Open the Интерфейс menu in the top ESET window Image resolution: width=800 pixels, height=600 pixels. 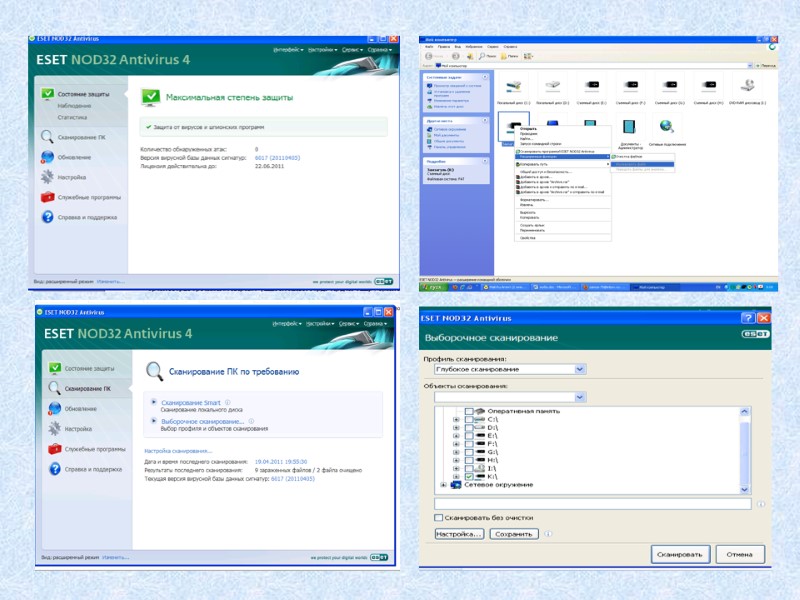[288, 49]
